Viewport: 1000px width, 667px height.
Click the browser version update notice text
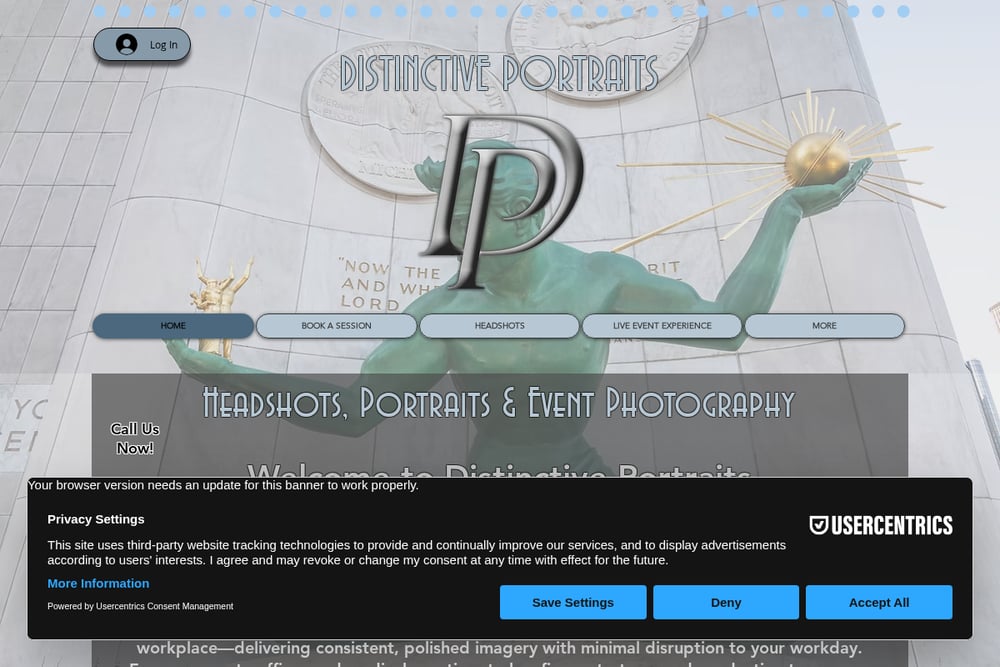[x=223, y=485]
